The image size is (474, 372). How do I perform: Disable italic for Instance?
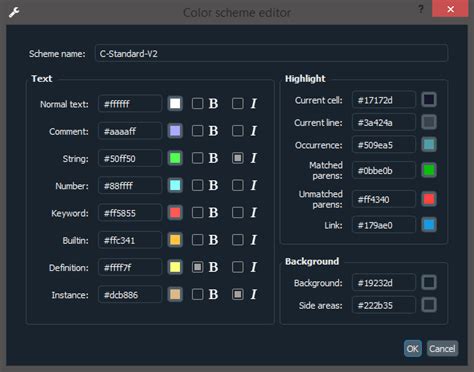click(x=238, y=295)
